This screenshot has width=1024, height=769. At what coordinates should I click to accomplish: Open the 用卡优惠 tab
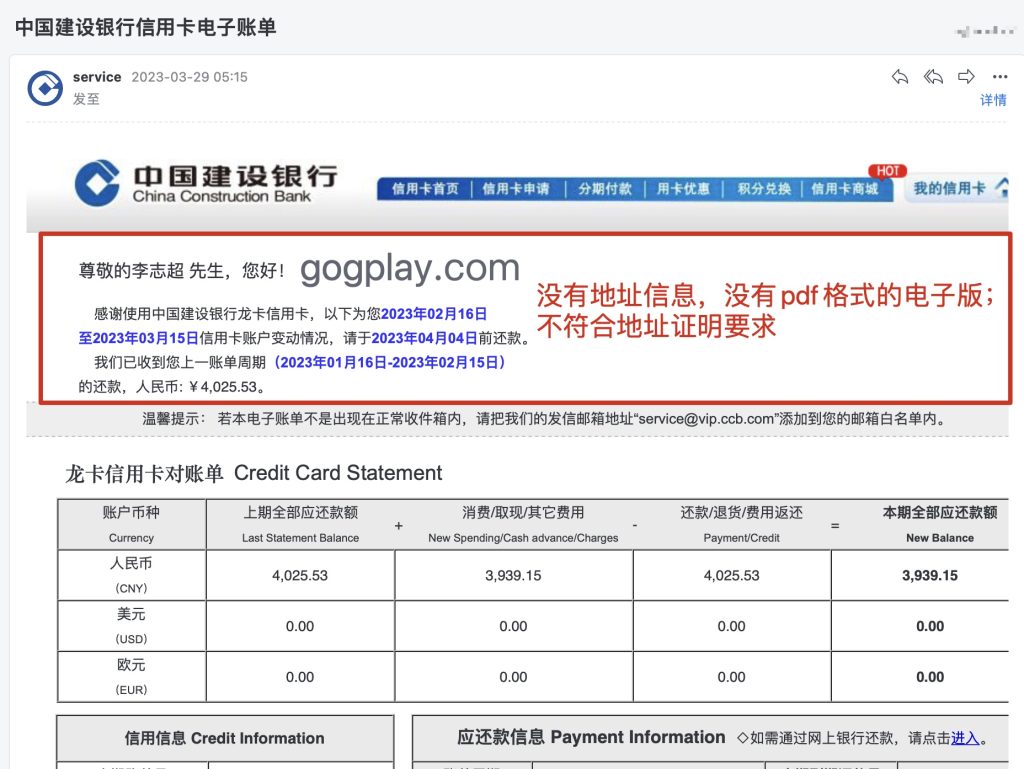(x=683, y=189)
